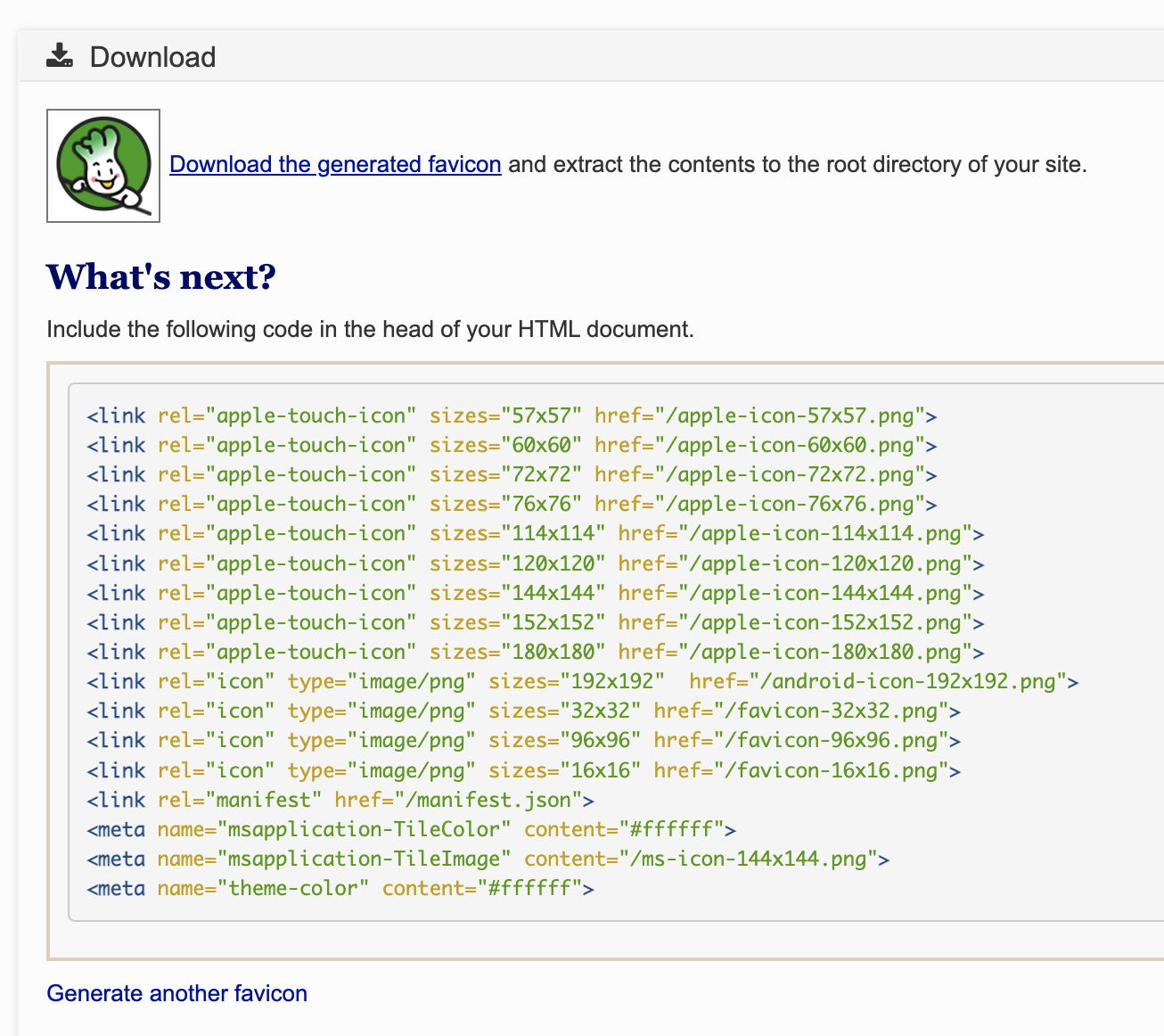Screen dimensions: 1164x1036
Task: Click the favicon-96x96.png code line
Action: (523, 740)
